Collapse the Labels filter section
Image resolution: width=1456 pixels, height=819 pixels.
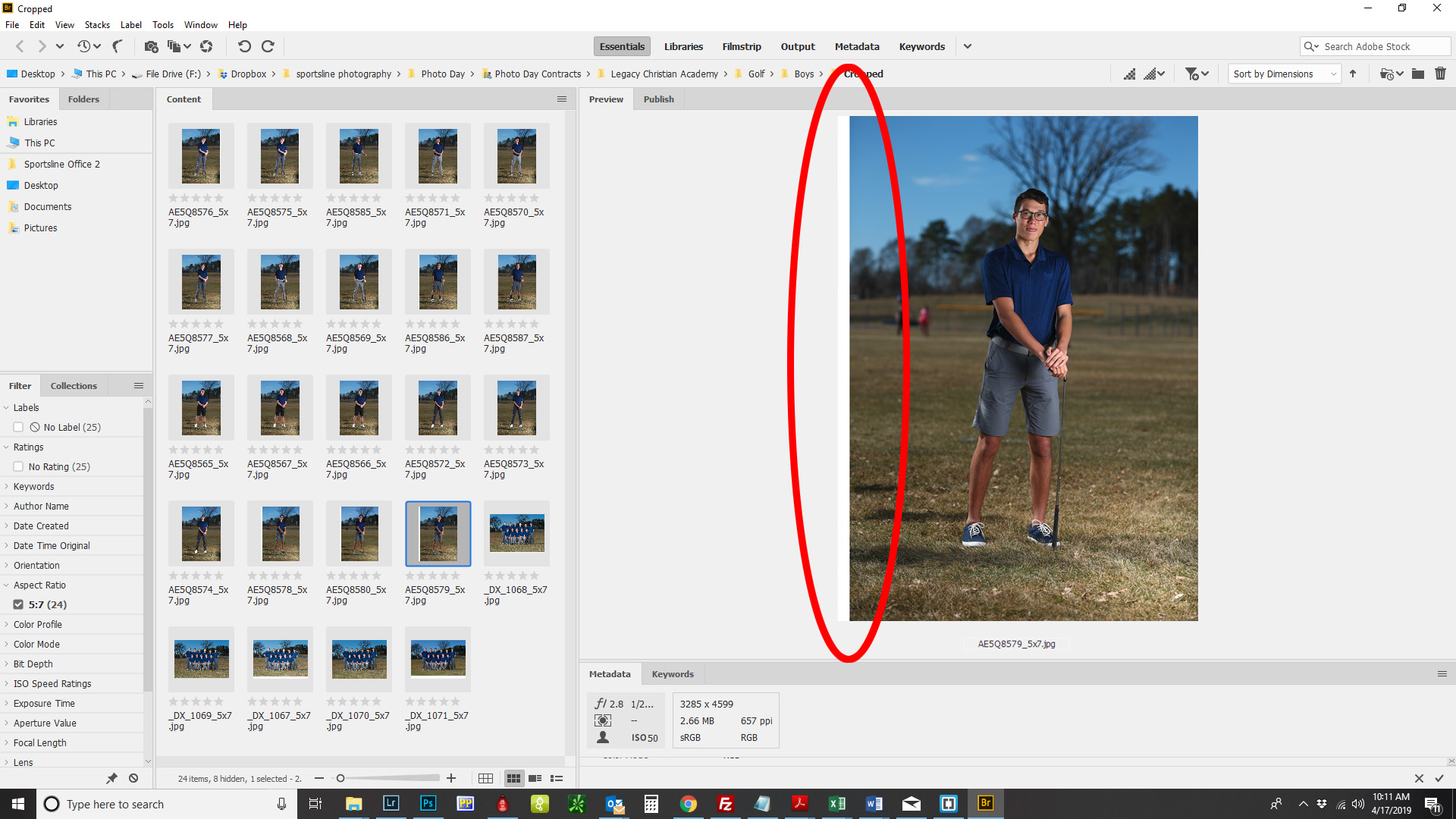[7, 407]
